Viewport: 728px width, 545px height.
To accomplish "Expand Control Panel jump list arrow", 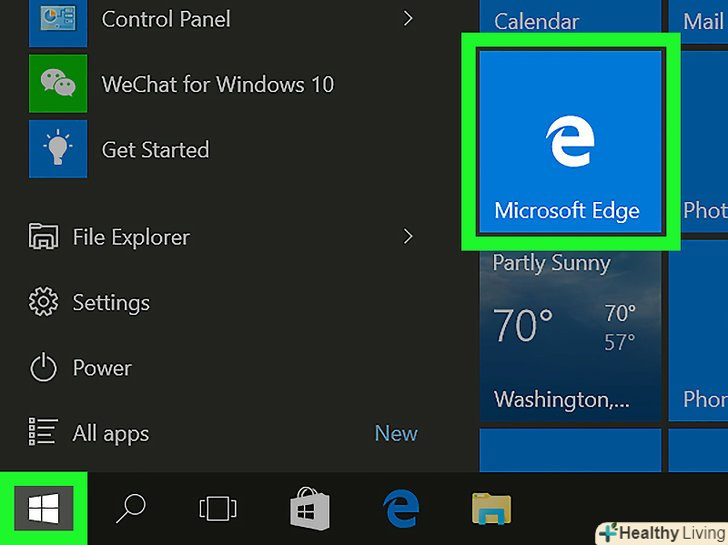I will 408,19.
